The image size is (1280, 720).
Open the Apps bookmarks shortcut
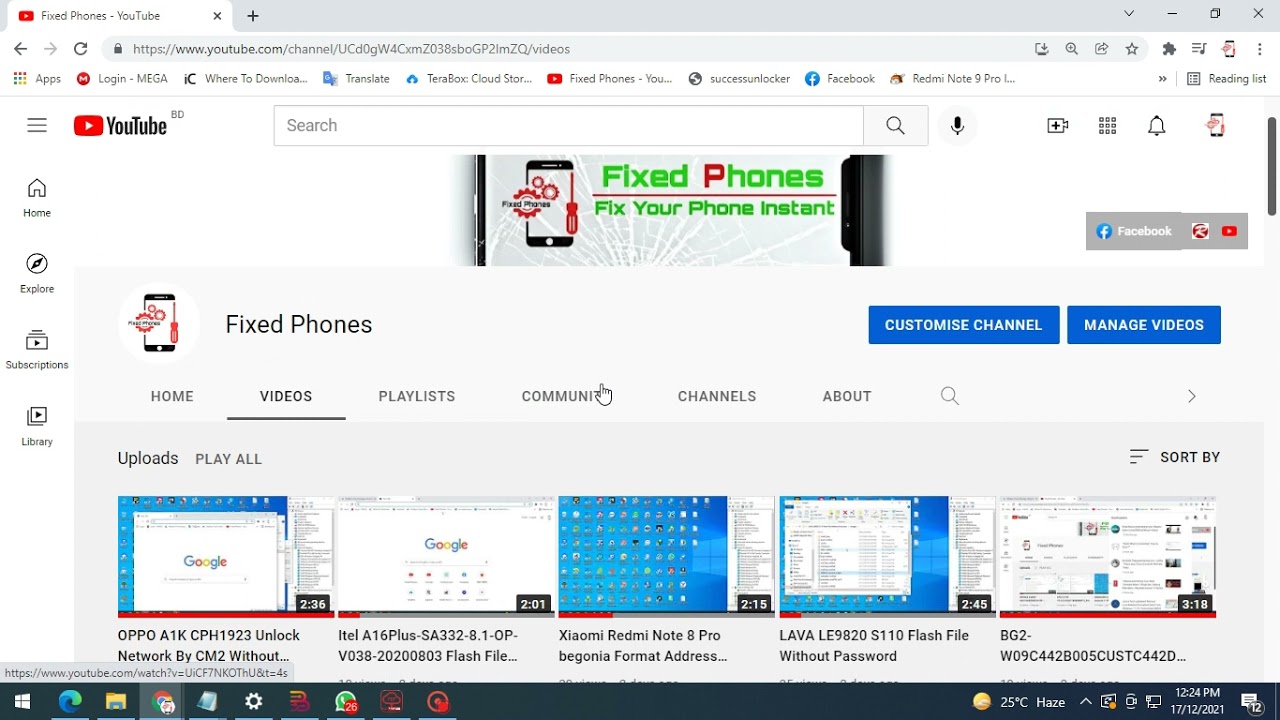pyautogui.click(x=38, y=78)
